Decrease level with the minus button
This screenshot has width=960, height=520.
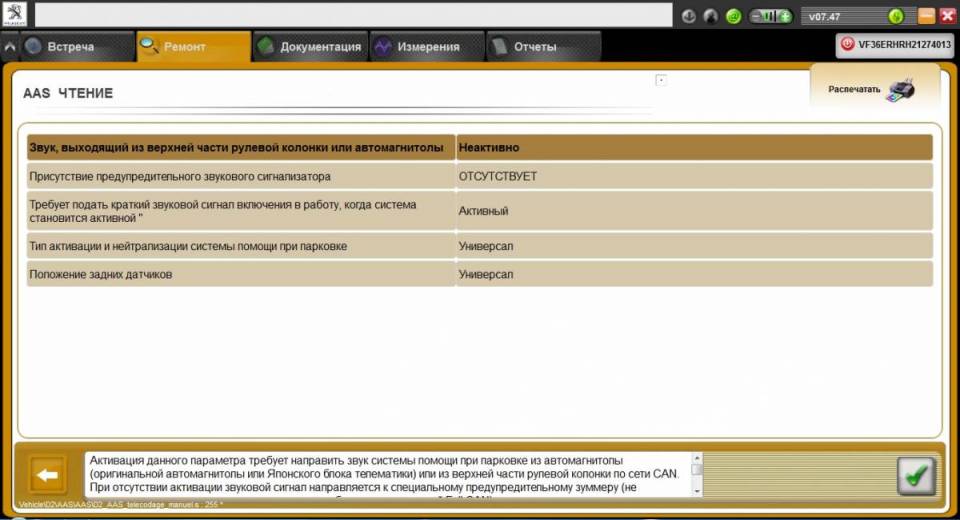[756, 16]
